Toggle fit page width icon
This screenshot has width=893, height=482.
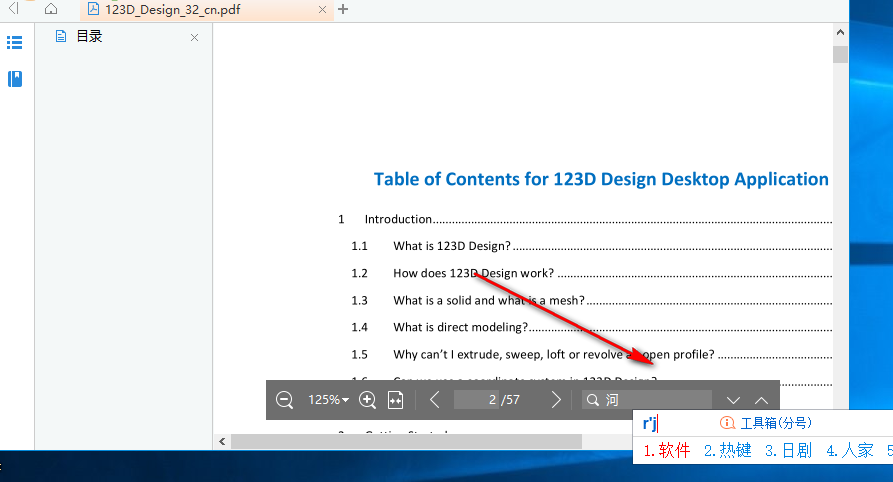click(395, 400)
